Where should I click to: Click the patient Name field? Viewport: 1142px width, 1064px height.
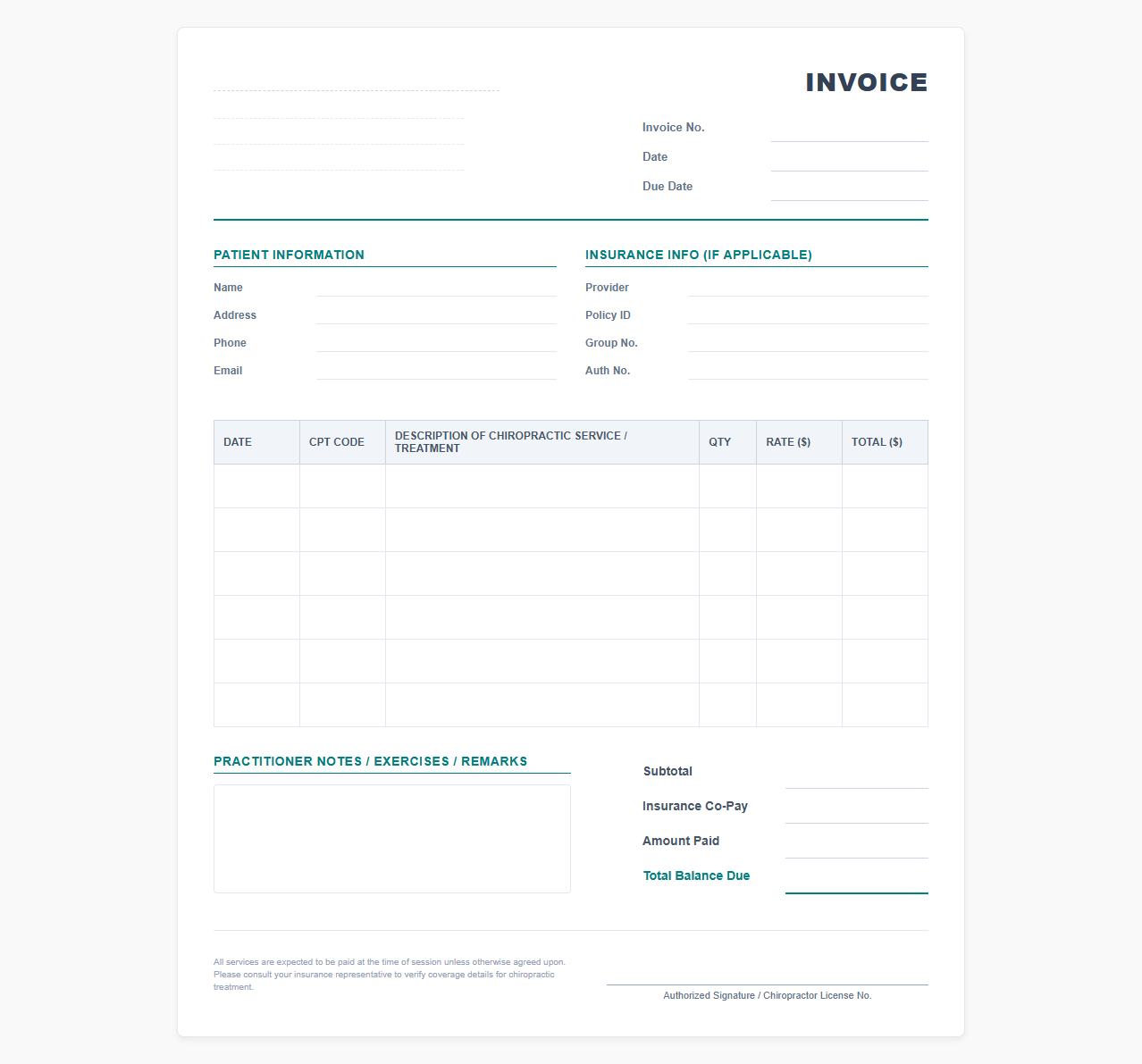(x=436, y=288)
